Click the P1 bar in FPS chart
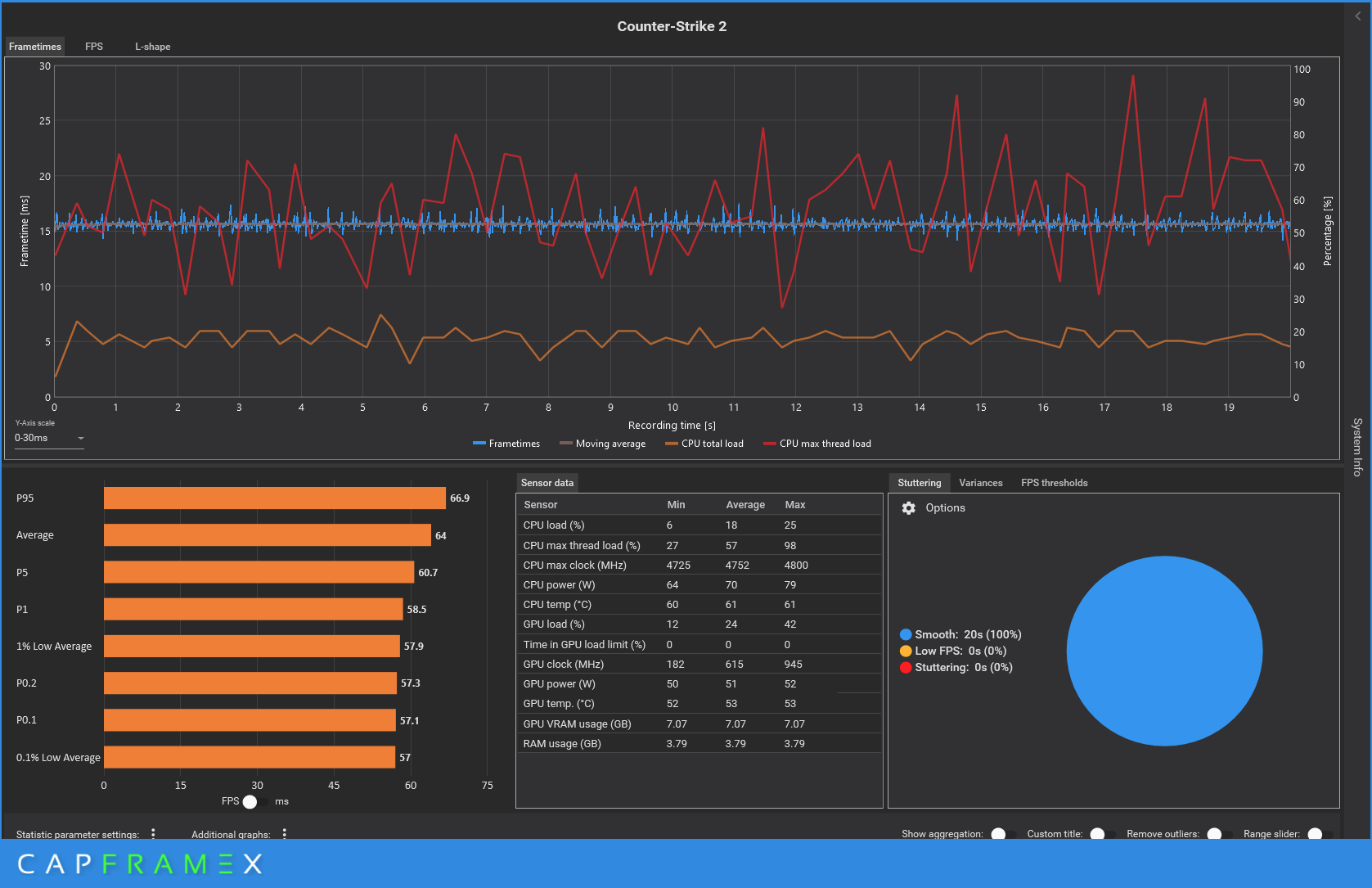1372x888 pixels. tap(254, 609)
